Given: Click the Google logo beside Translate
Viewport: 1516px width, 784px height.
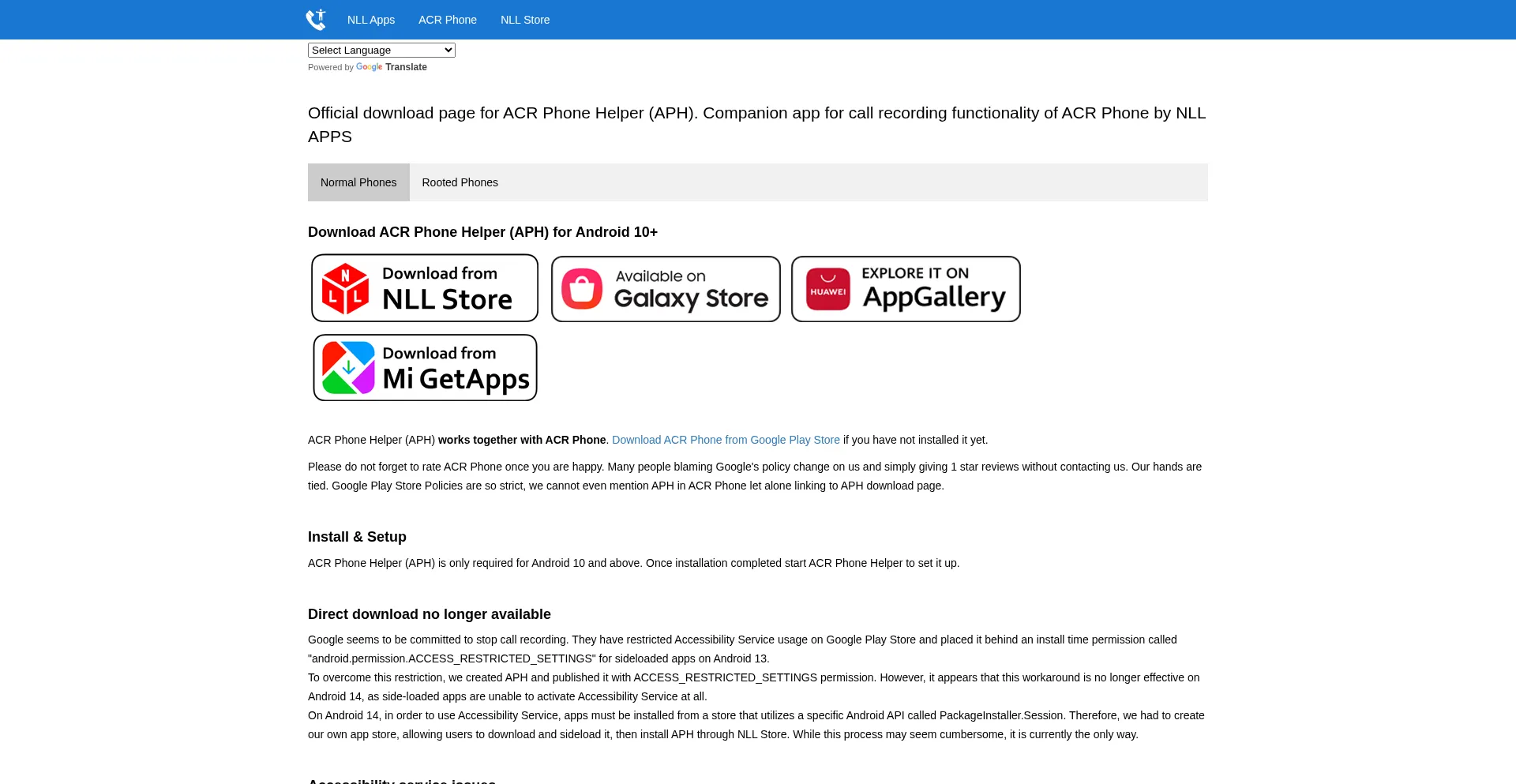Looking at the screenshot, I should click(x=369, y=67).
